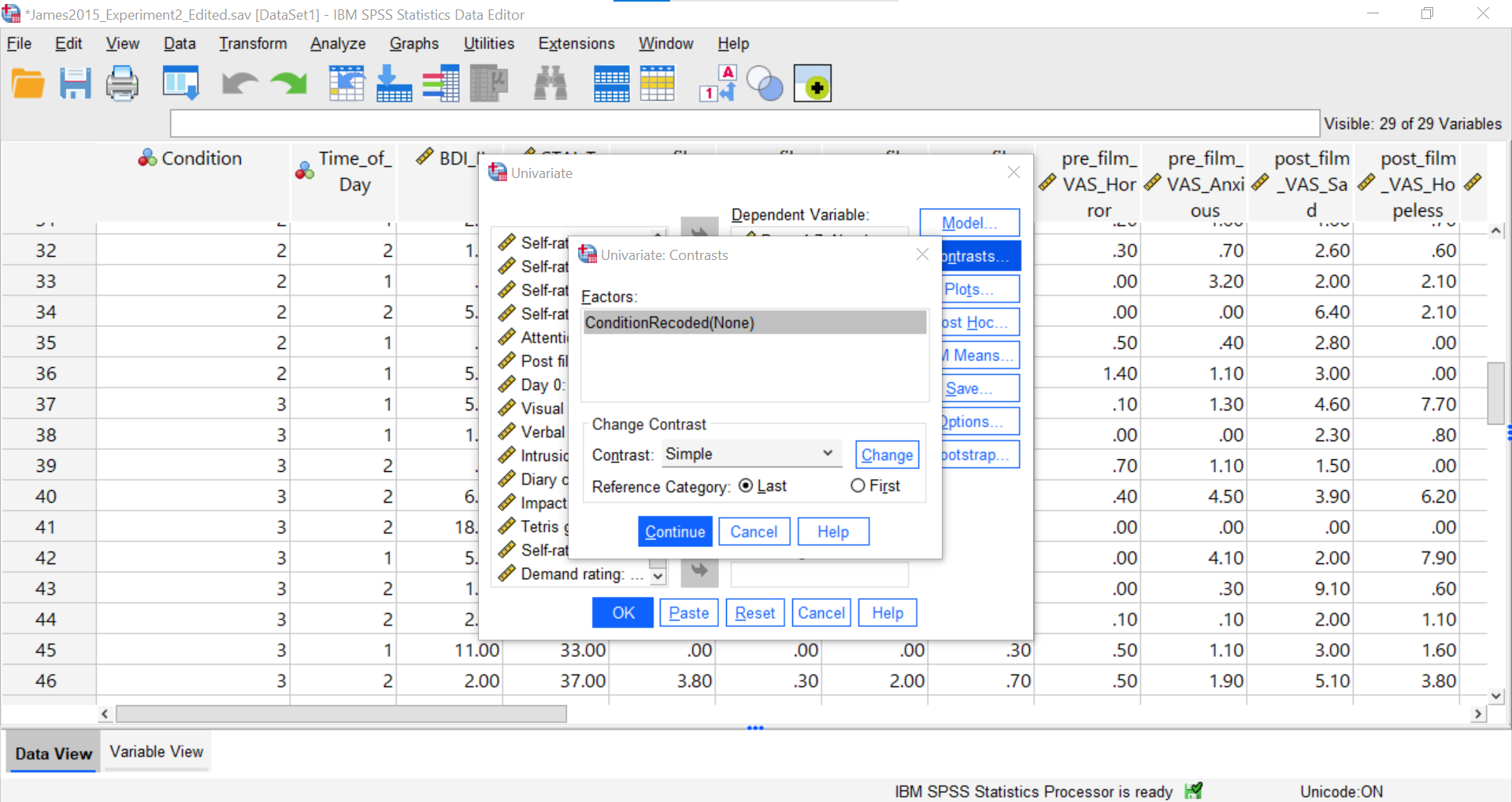Select Last reference category

tap(762, 486)
